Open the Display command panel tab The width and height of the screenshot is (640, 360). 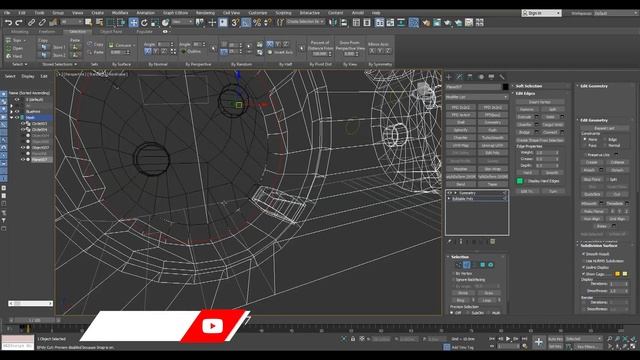(x=491, y=77)
